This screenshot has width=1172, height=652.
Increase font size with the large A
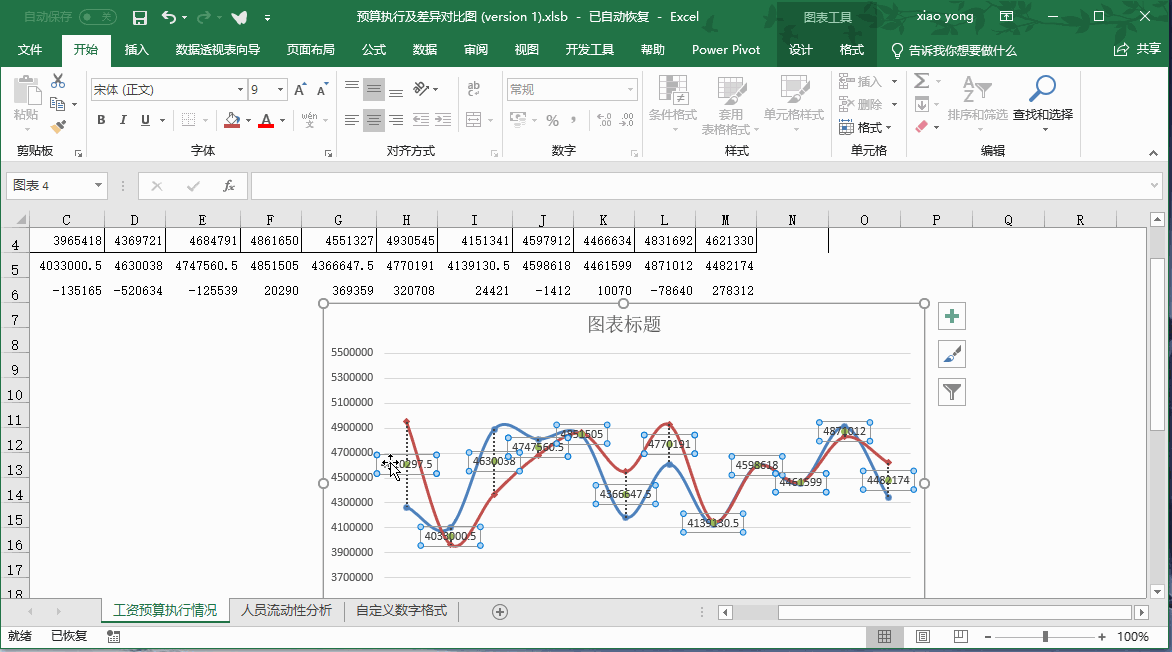[300, 90]
